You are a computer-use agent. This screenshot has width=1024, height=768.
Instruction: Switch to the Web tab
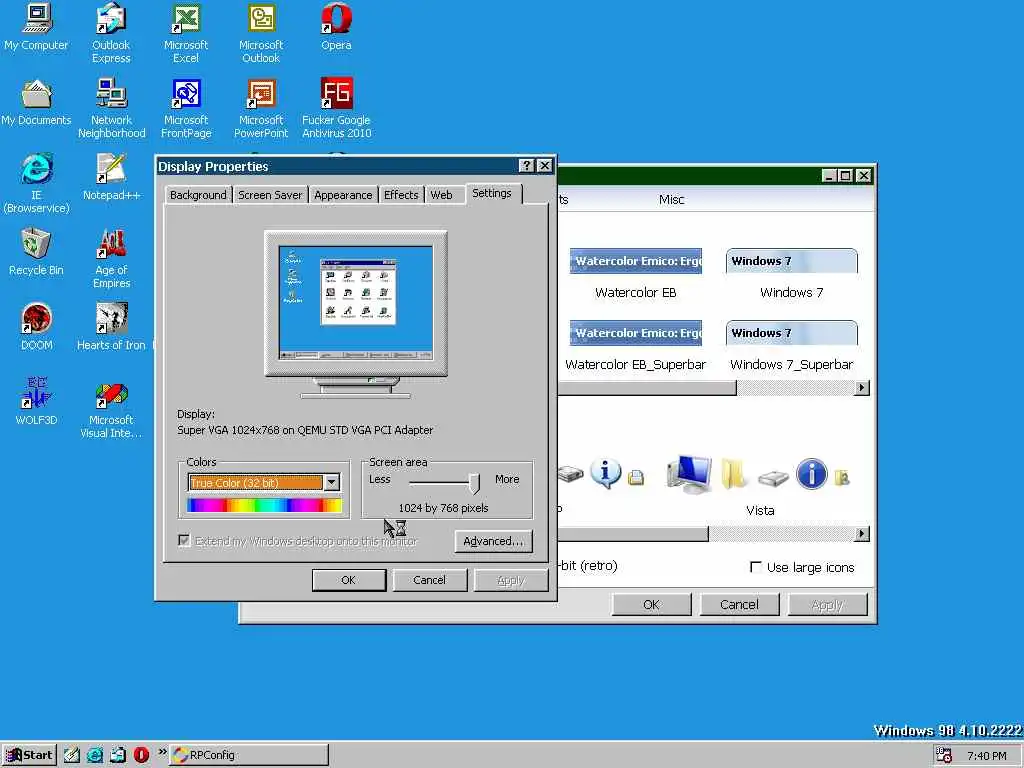441,195
